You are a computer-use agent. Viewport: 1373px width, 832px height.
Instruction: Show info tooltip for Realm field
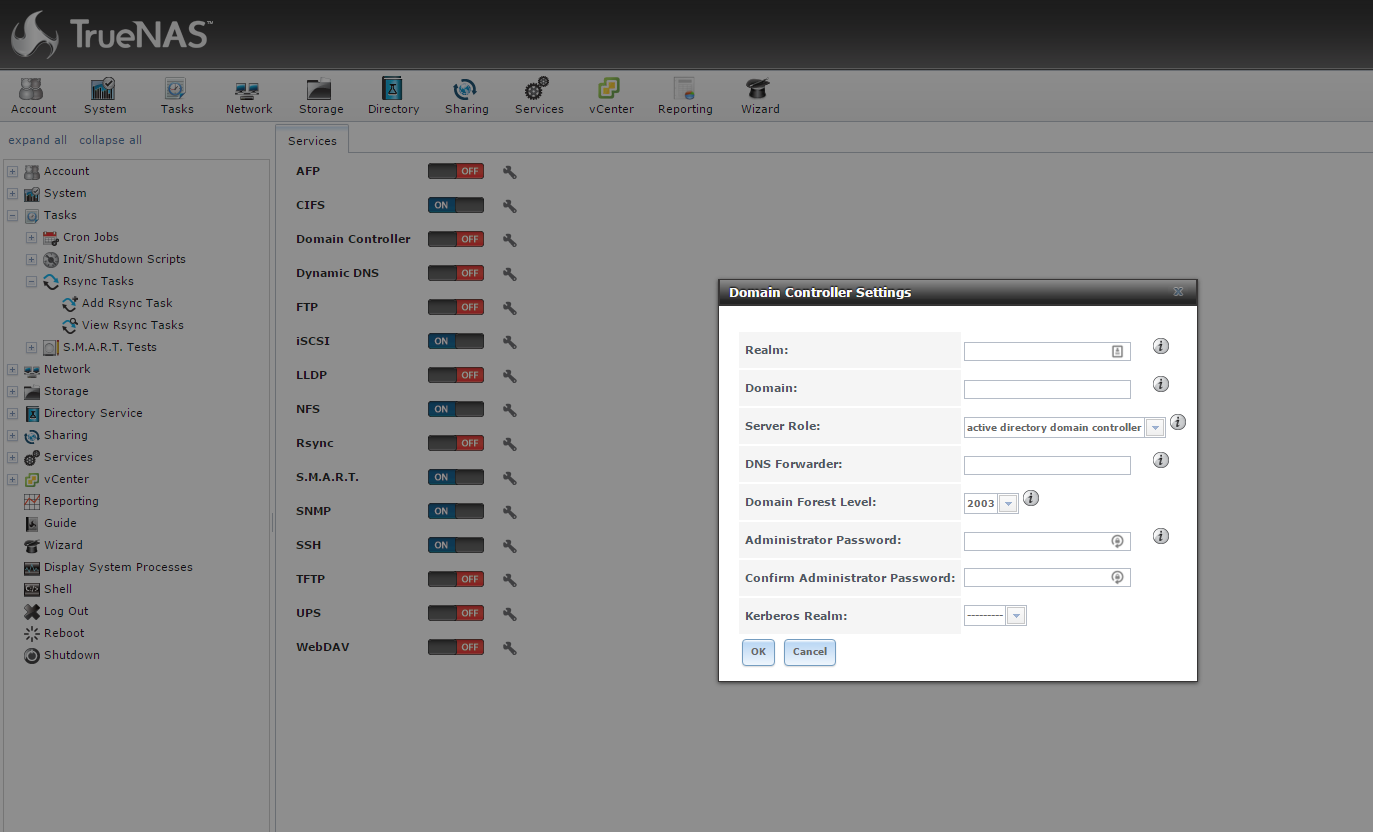pyautogui.click(x=1160, y=346)
